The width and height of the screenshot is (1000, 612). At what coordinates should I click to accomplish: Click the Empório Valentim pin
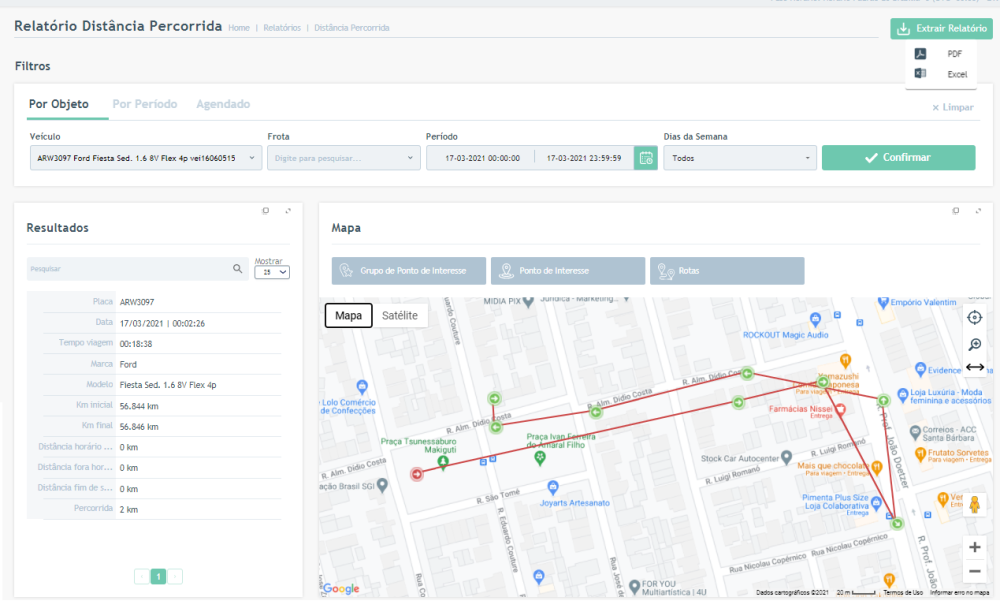pos(883,302)
